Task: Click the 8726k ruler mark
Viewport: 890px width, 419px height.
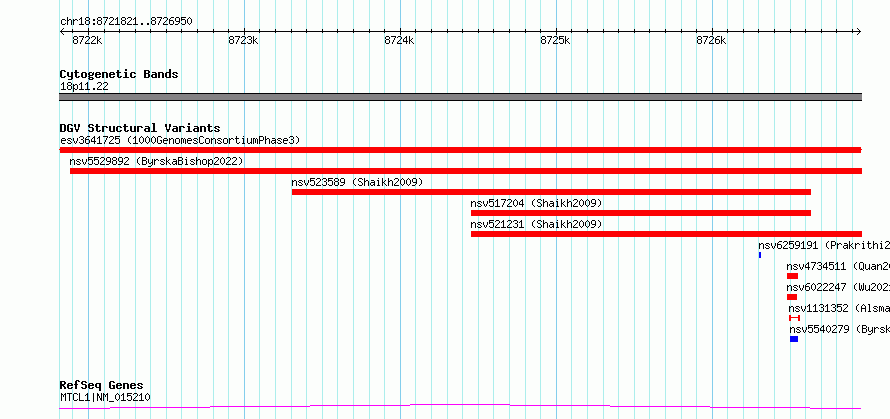Action: click(711, 40)
